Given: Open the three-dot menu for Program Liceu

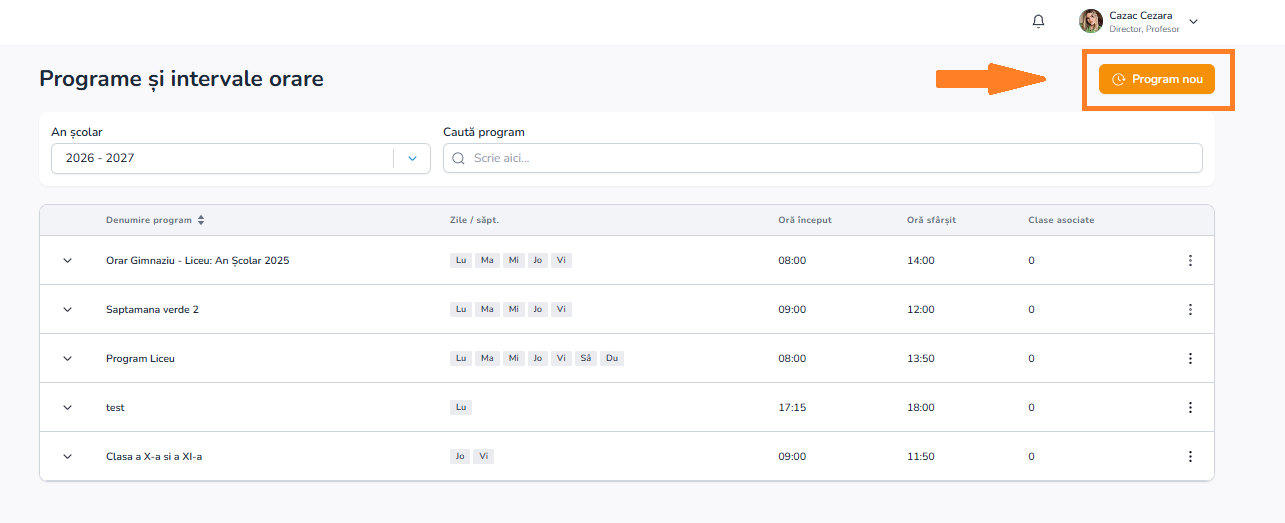Looking at the screenshot, I should 1190,358.
